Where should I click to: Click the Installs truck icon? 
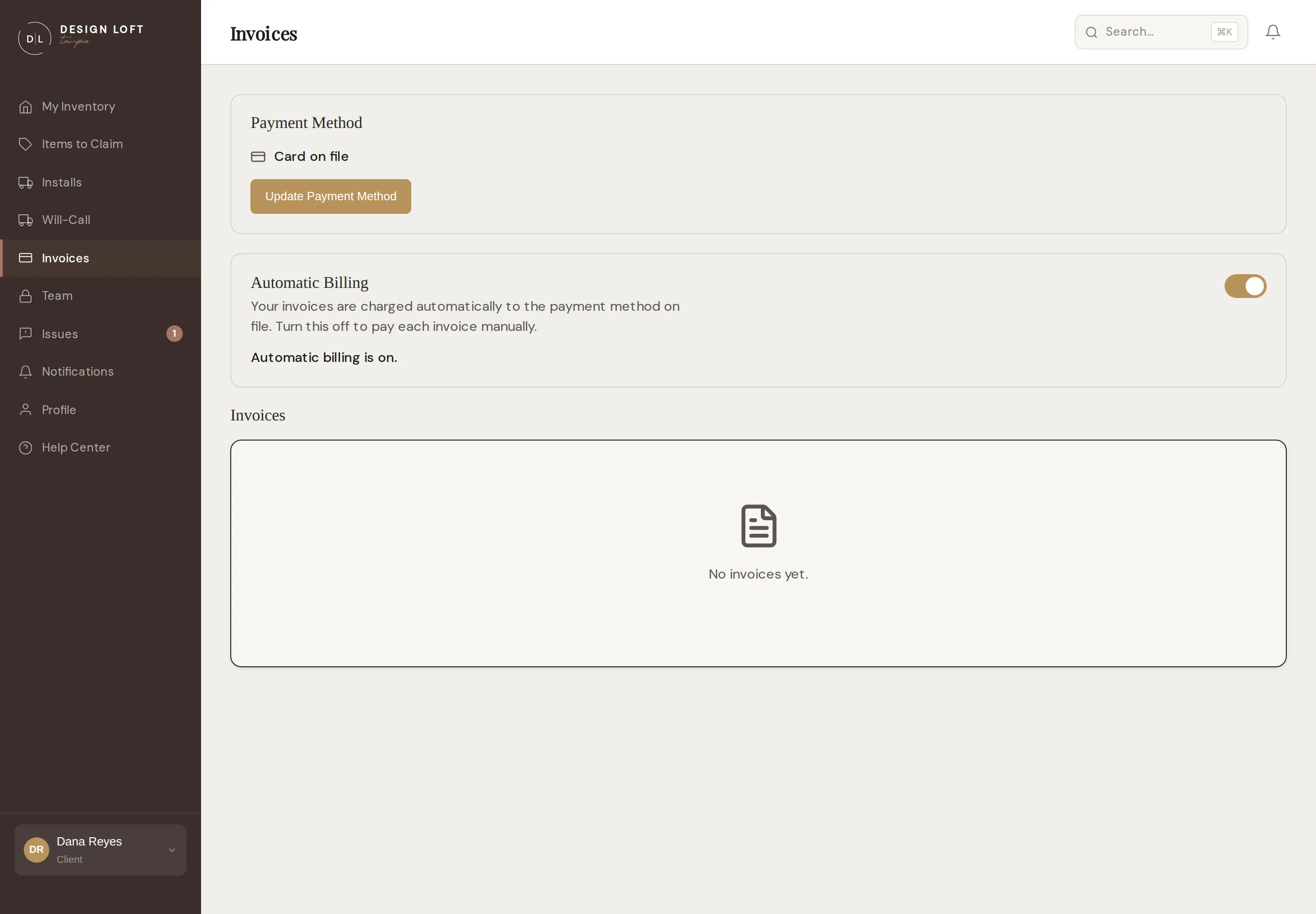pyautogui.click(x=25, y=183)
